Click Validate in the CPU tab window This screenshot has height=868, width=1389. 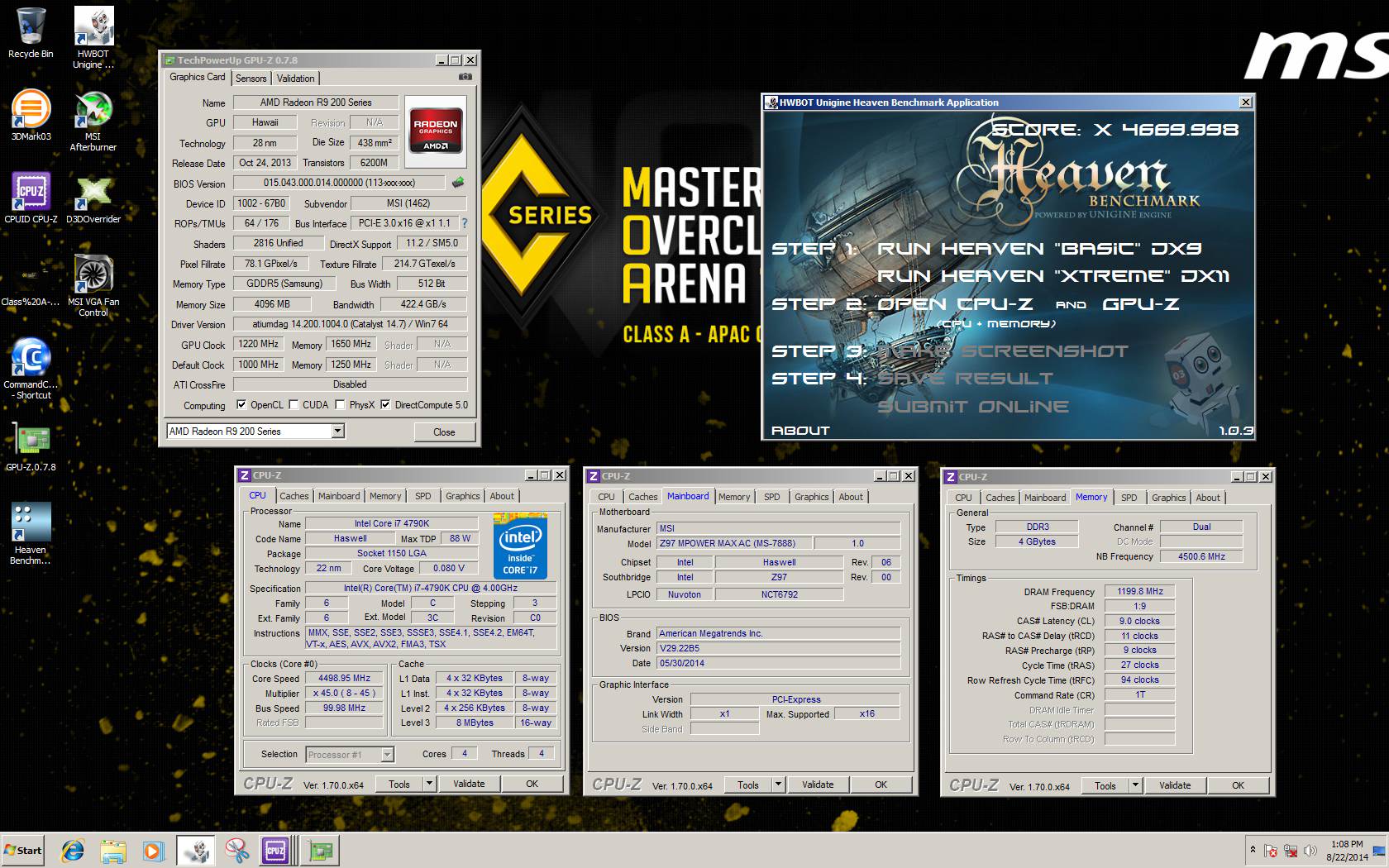pos(469,784)
